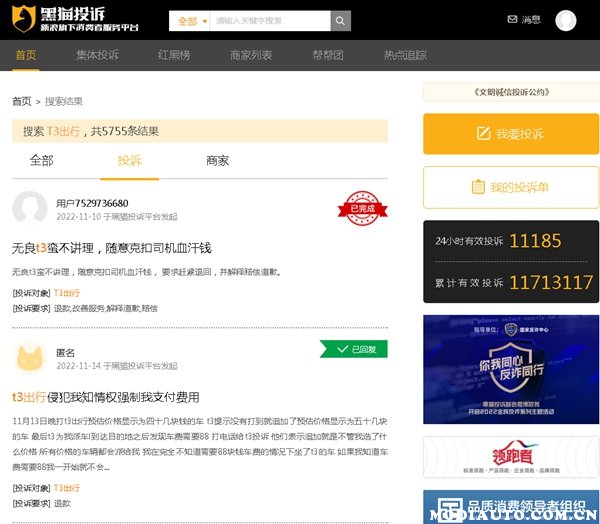Select the 商家 results tab
Viewport: 600px width, 524px height.
218,160
